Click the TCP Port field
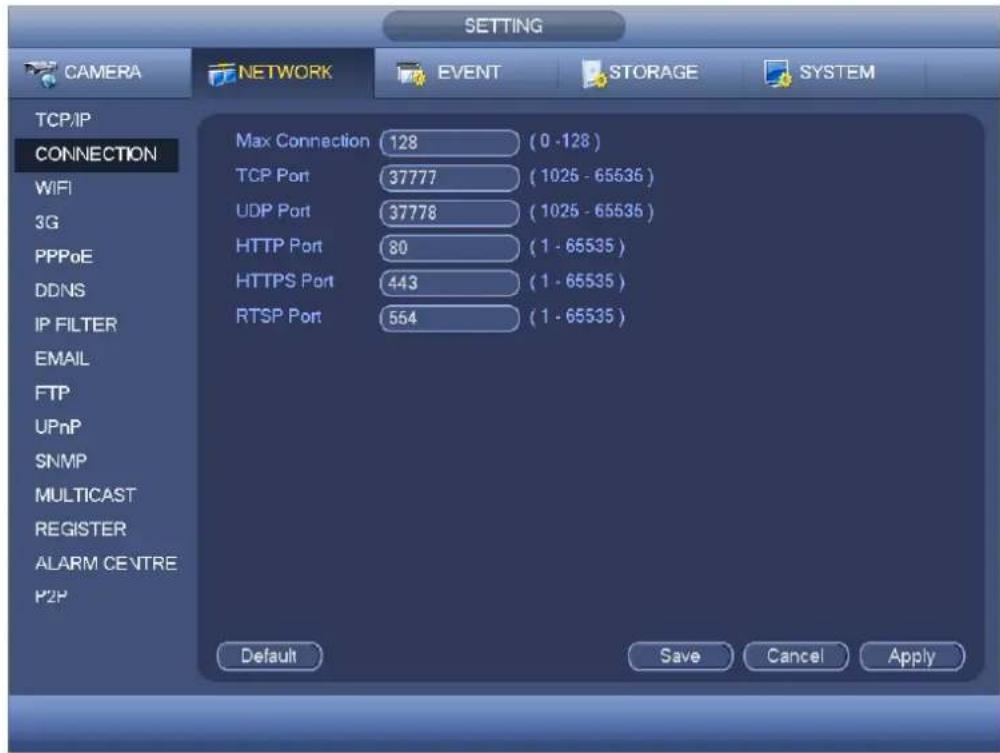The image size is (1000, 753). click(x=450, y=177)
